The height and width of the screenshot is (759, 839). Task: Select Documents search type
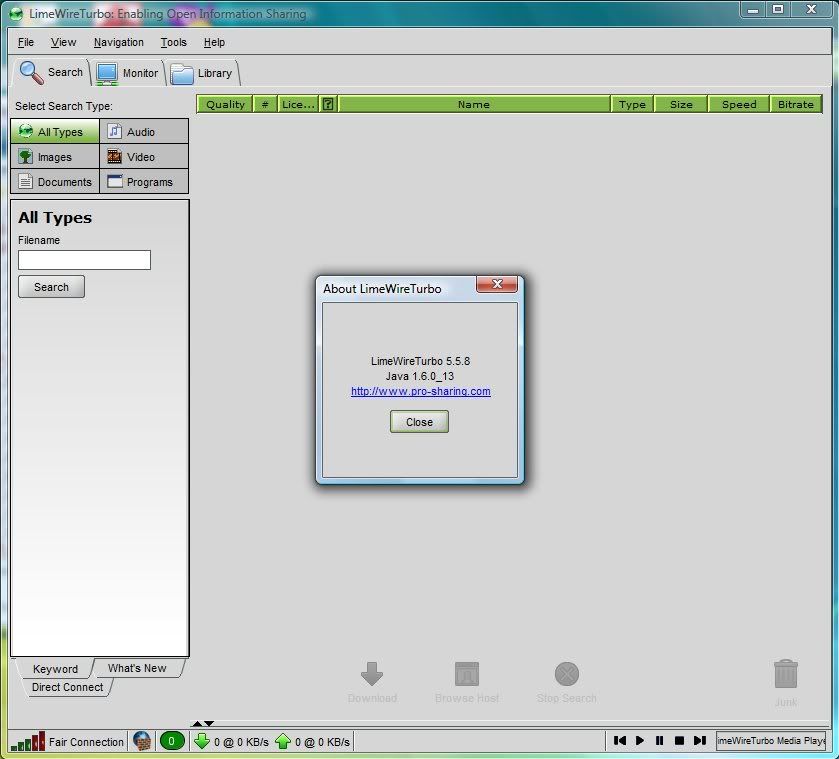[x=55, y=182]
